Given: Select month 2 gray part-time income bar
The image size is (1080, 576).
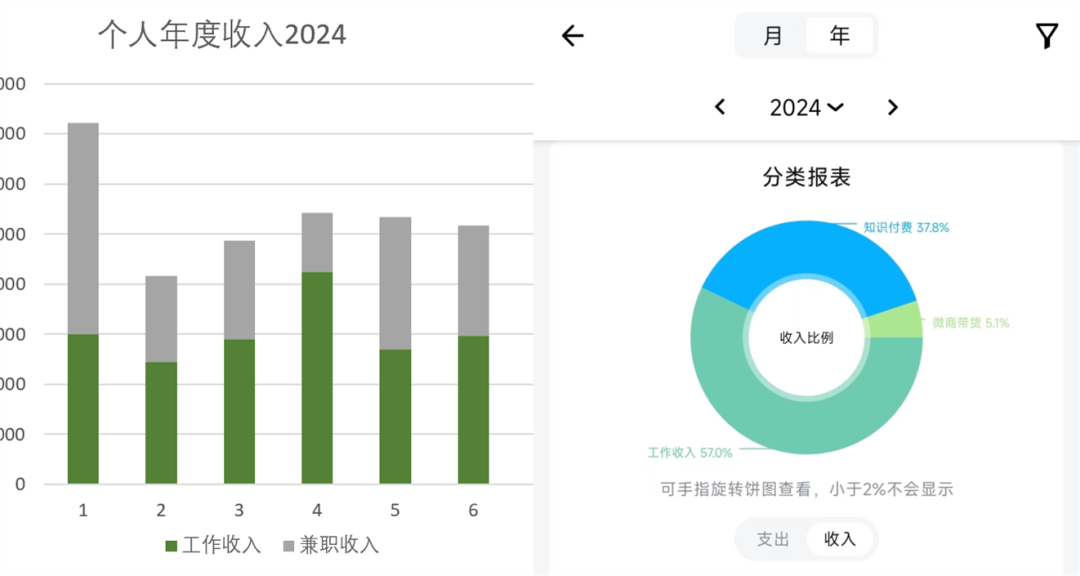Looking at the screenshot, I should (x=160, y=319).
